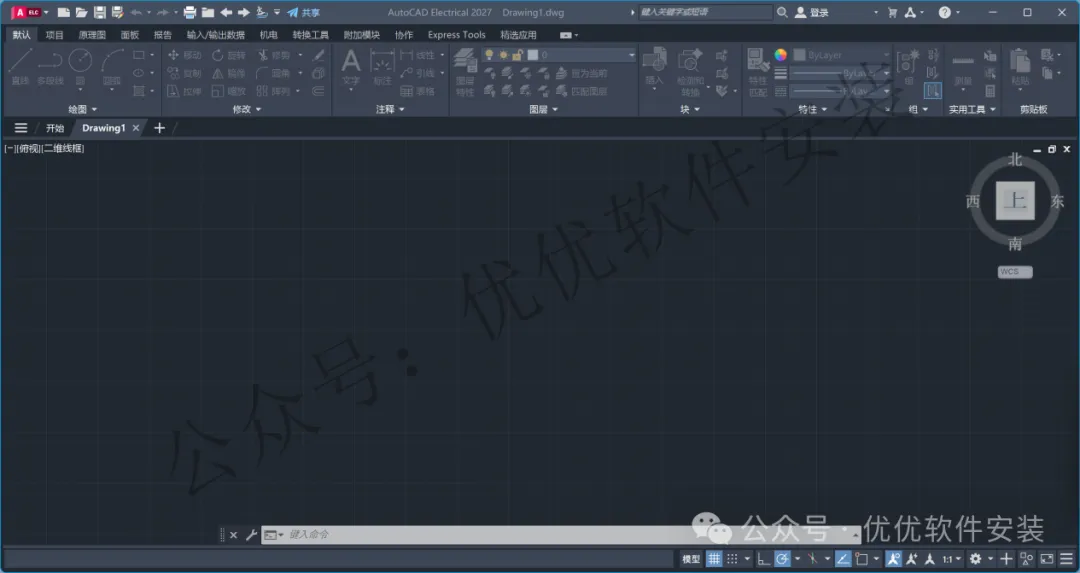
Task: Toggle annotation objects visibility in status bar
Action: tap(893, 559)
